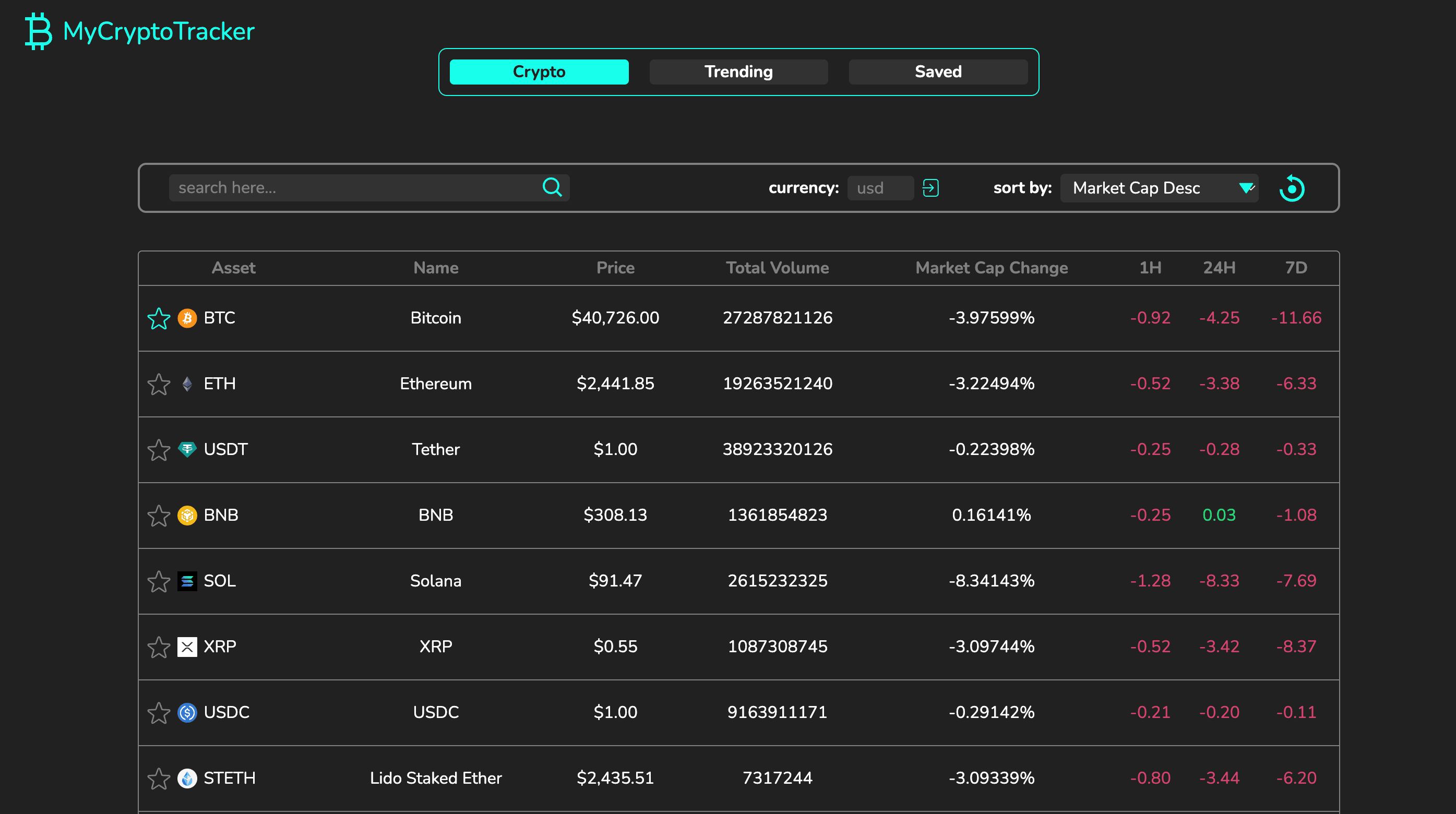This screenshot has height=814, width=1456.
Task: Open the Tether name link
Action: (436, 449)
